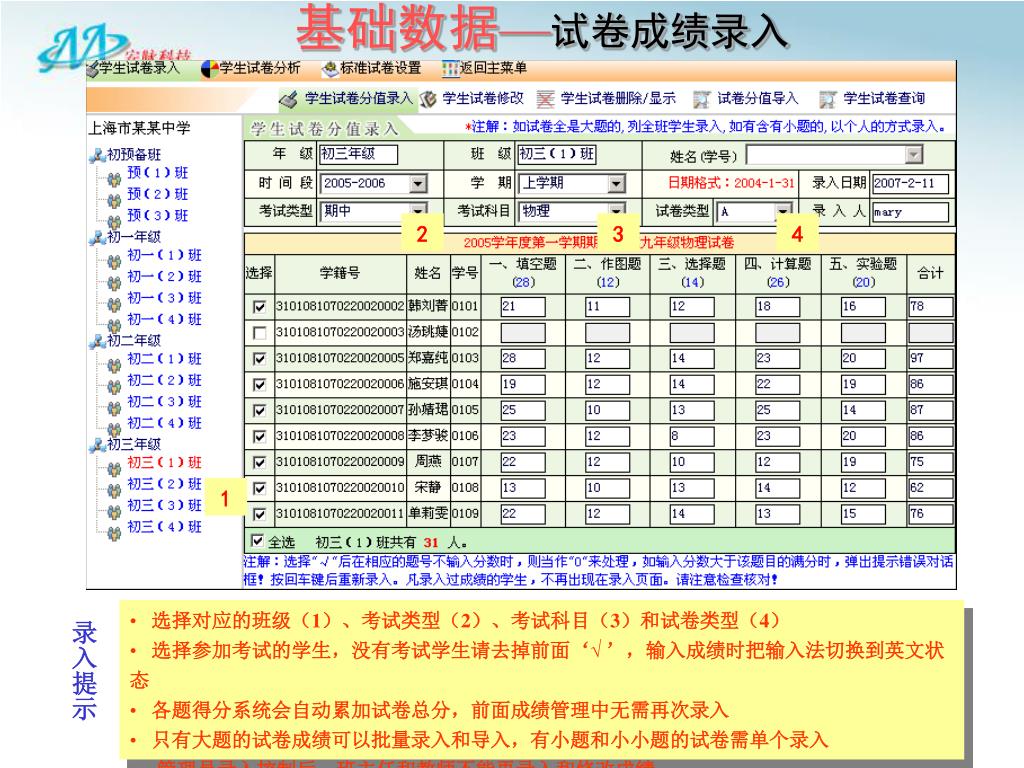Viewport: 1024px width, 768px height.
Task: Click the 年级 初三年级 field
Action: [x=358, y=154]
